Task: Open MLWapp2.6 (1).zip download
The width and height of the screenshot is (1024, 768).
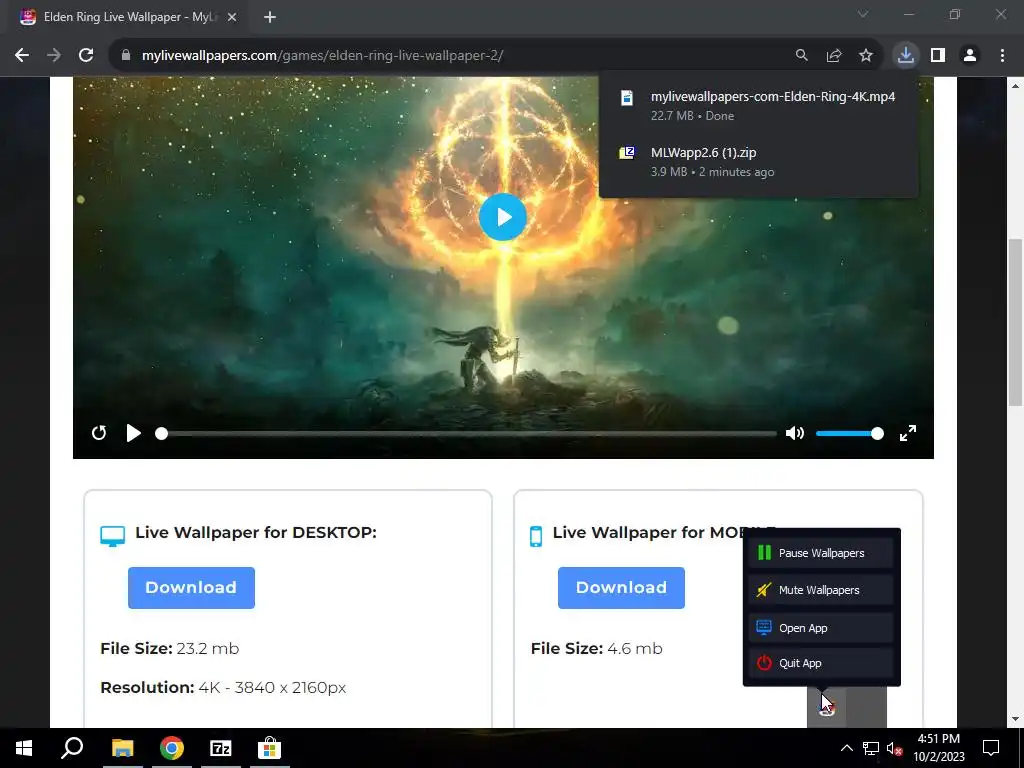Action: click(x=758, y=161)
